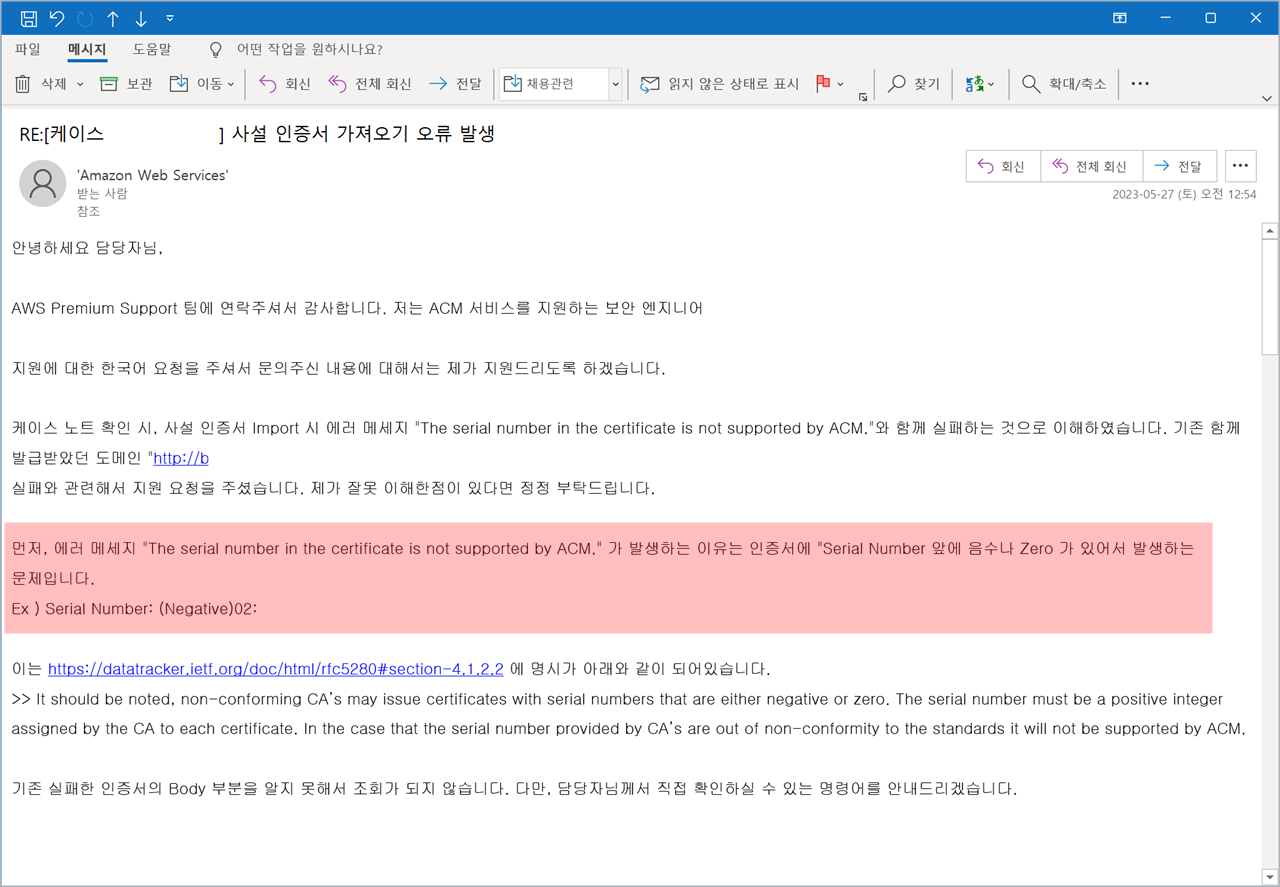Click 전체 회신 in message header
The width and height of the screenshot is (1280, 887).
tap(1091, 166)
